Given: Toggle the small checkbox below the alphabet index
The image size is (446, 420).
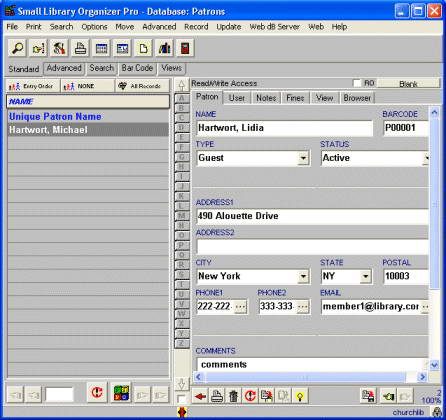Looking at the screenshot, I should click(x=182, y=399).
